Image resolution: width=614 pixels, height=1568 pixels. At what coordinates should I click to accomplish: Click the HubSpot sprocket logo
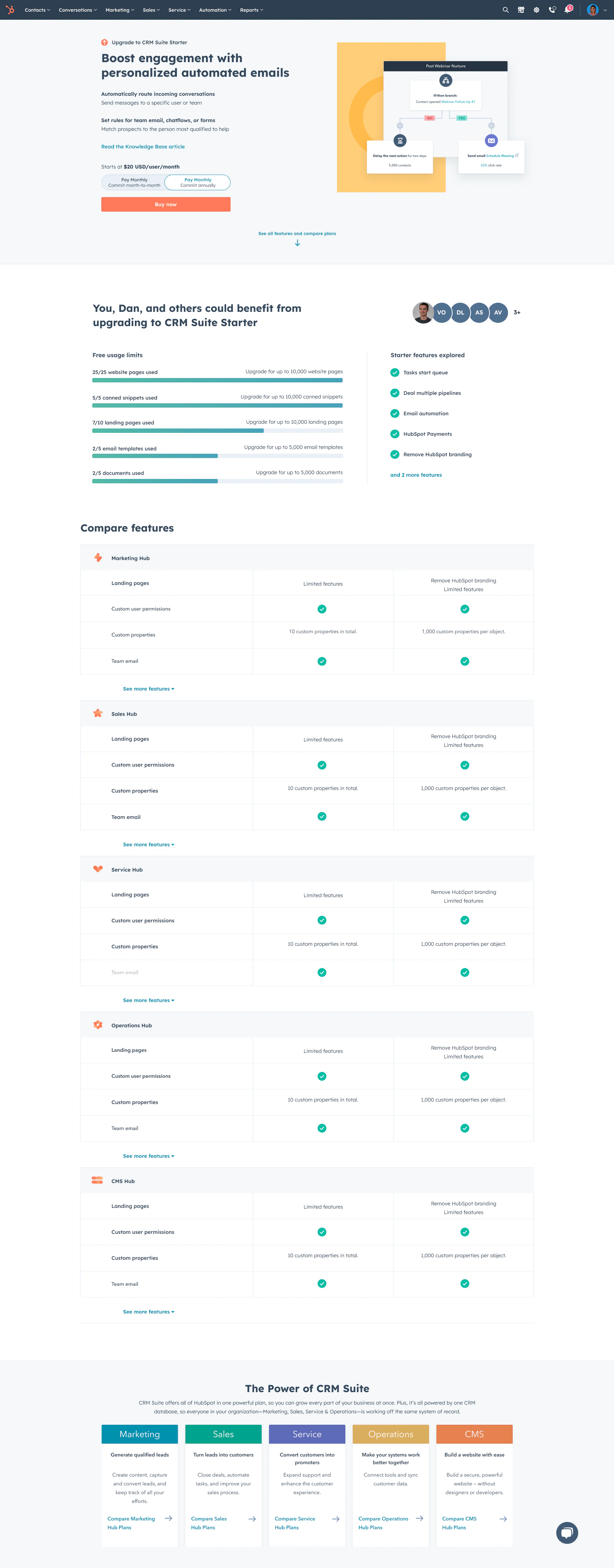coord(10,10)
